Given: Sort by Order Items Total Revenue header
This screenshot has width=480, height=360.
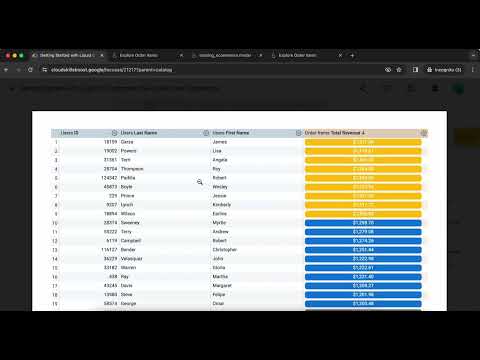Looking at the screenshot, I should tap(334, 133).
